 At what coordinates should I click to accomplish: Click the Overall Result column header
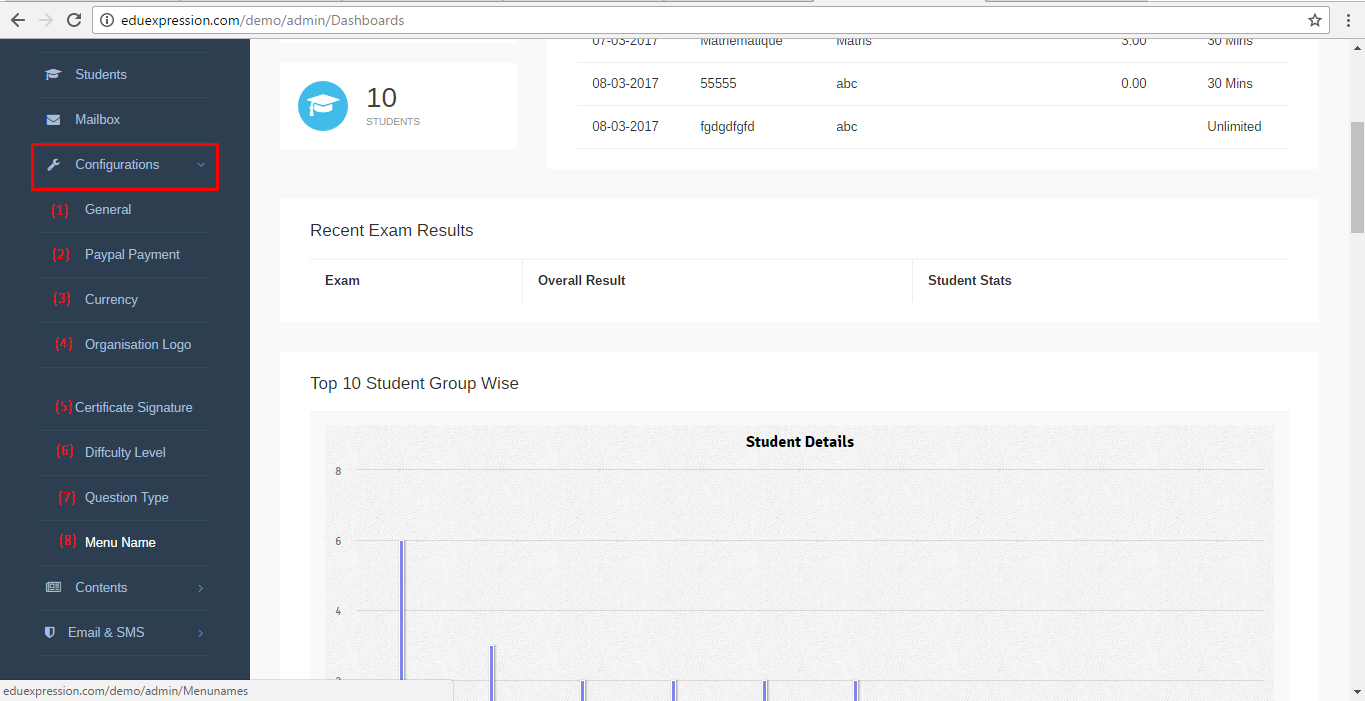pos(581,281)
